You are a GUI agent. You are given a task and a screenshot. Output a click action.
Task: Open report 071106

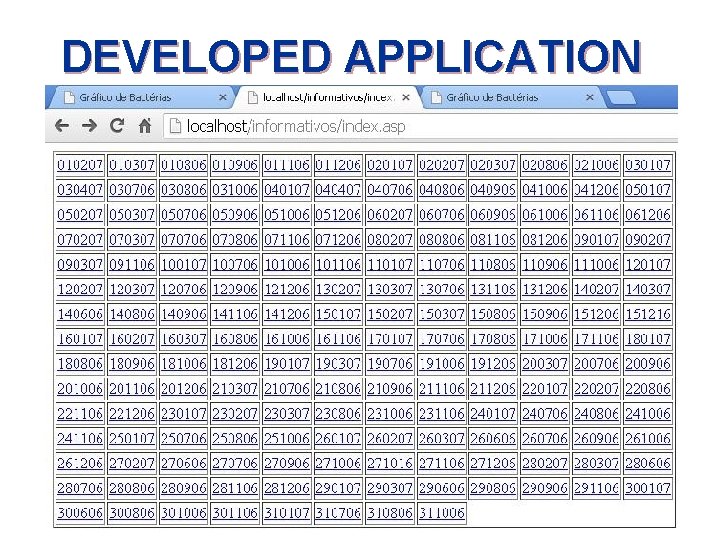[287, 239]
